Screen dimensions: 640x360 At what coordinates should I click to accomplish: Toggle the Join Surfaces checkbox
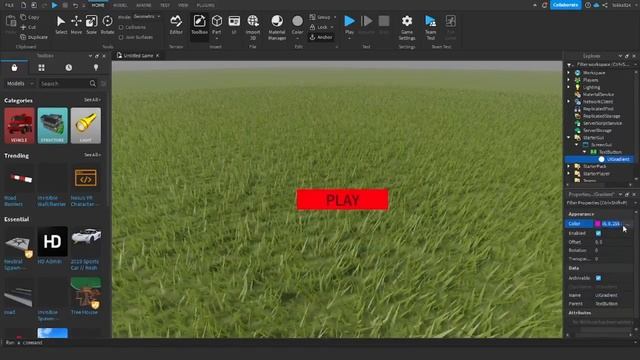point(121,37)
